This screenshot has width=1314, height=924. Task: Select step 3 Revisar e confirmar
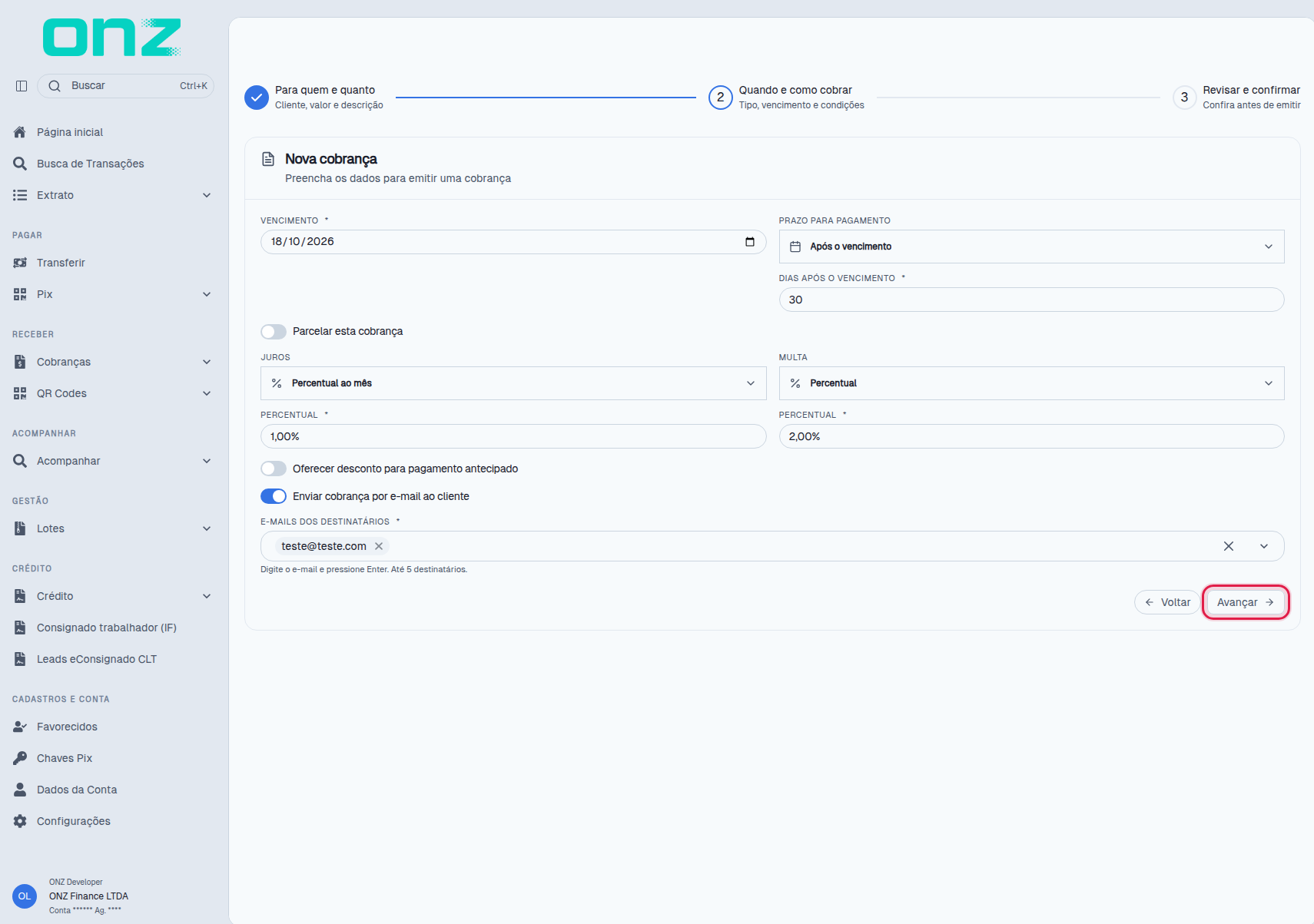click(1236, 98)
